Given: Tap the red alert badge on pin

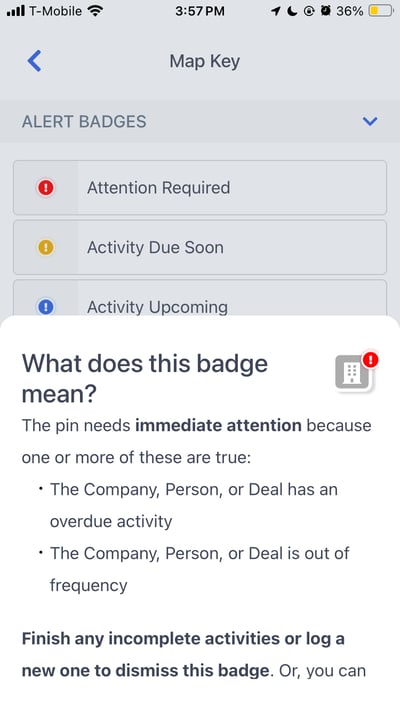Looking at the screenshot, I should [x=371, y=360].
